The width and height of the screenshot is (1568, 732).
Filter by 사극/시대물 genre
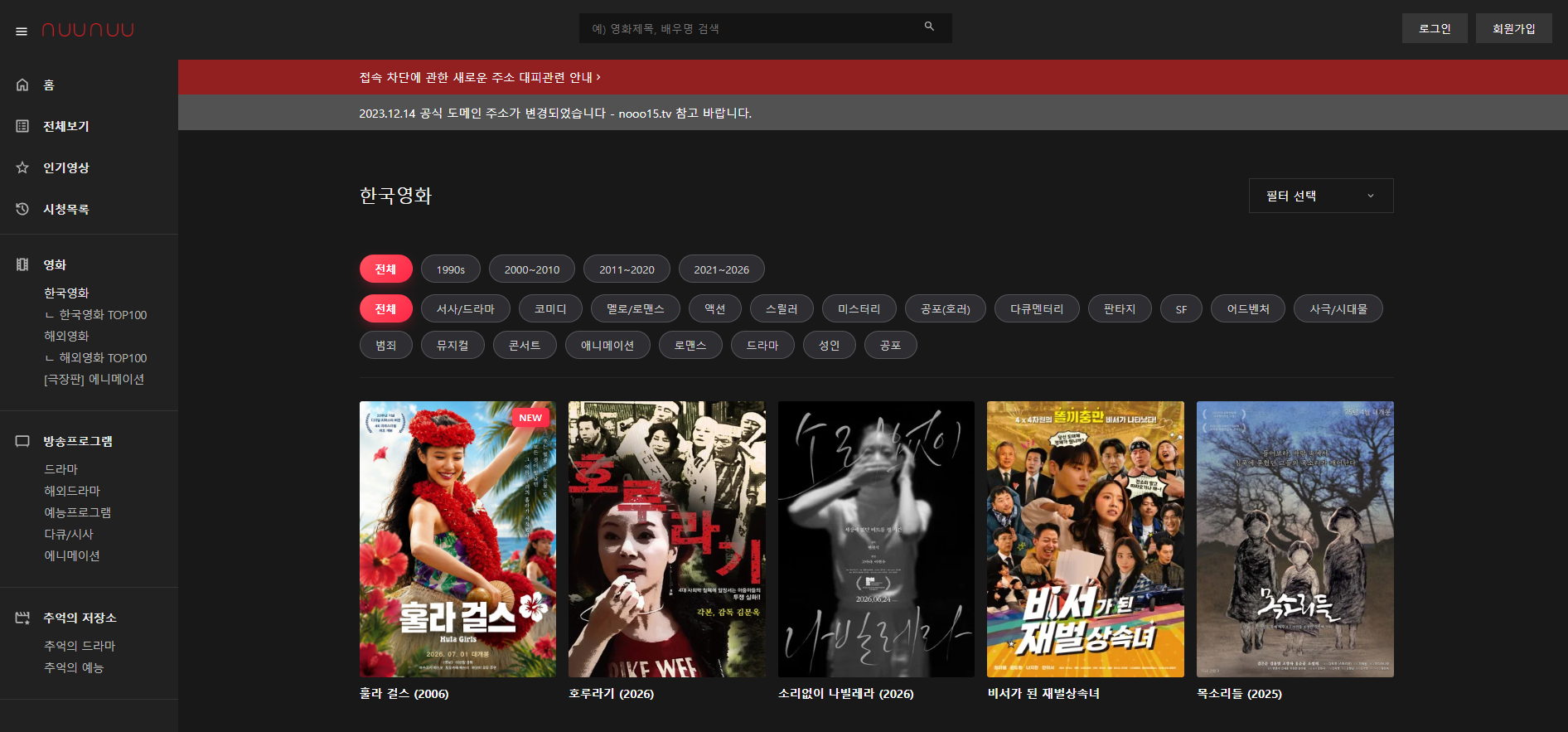click(1338, 308)
